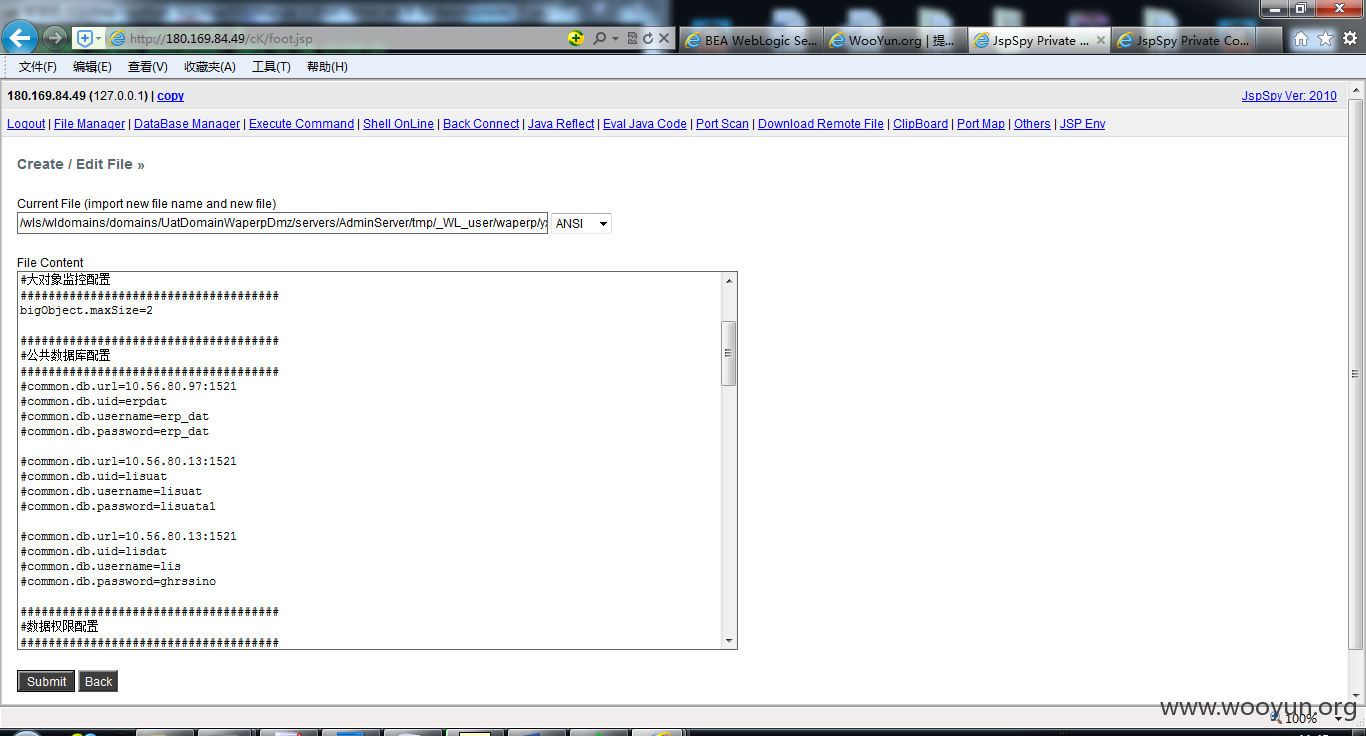Screen dimensions: 1366x736
Task: Click the browser Forward arrow button
Action: pyautogui.click(x=55, y=38)
